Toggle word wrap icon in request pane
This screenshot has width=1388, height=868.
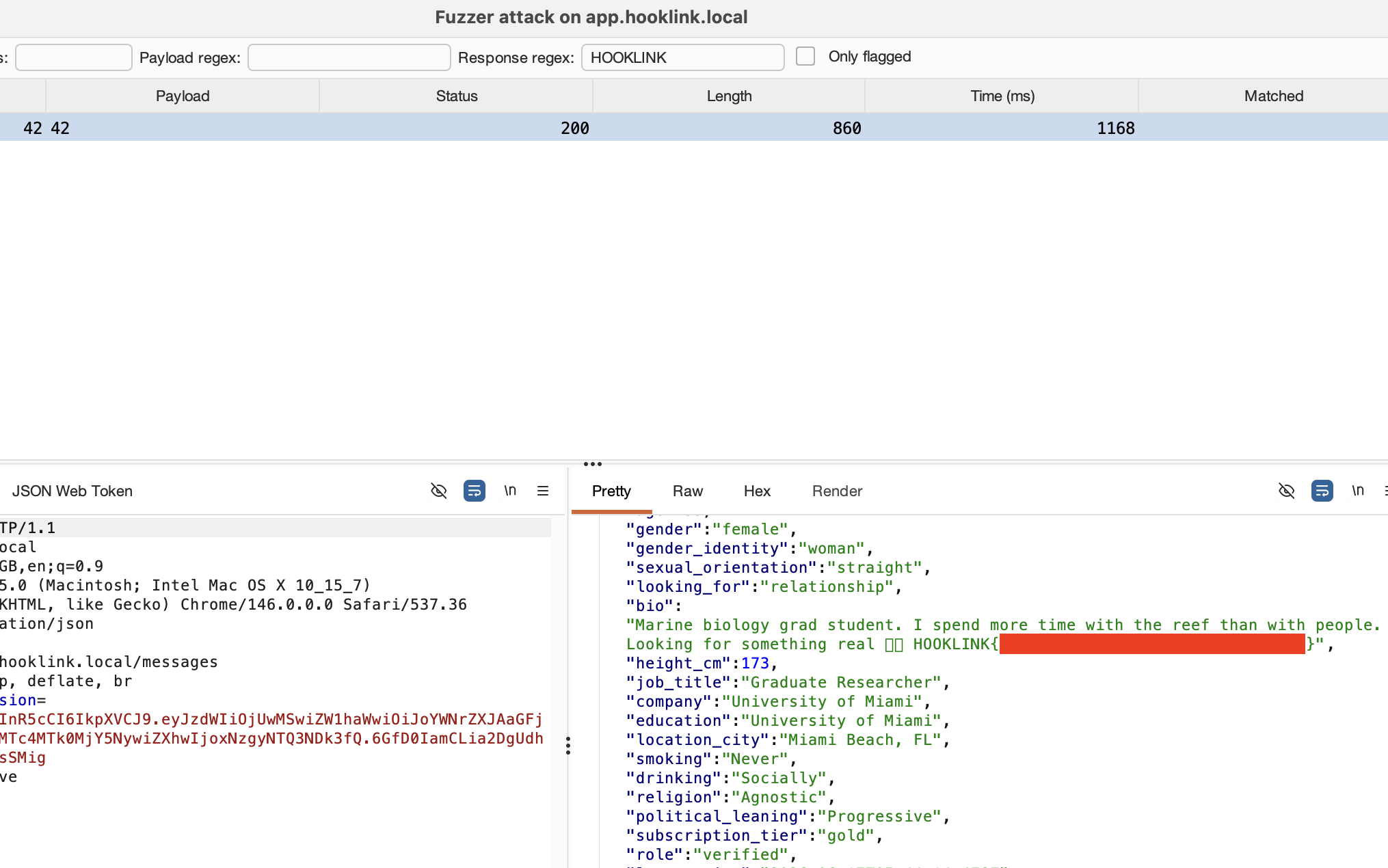(x=474, y=491)
